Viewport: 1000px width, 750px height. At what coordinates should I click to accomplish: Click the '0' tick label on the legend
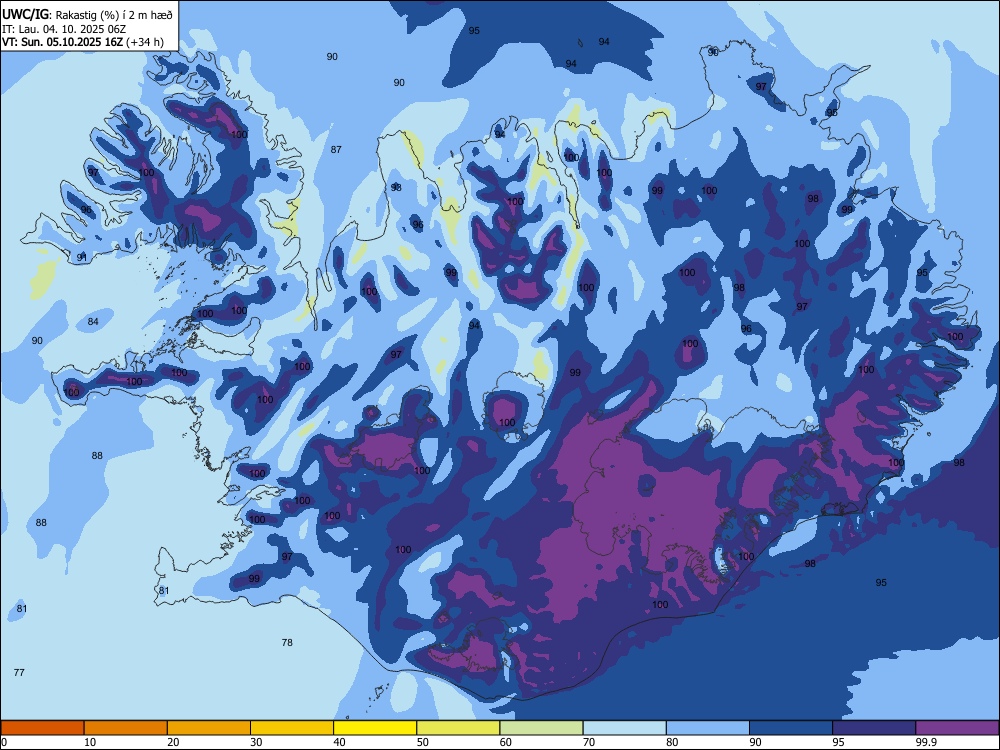point(4,742)
